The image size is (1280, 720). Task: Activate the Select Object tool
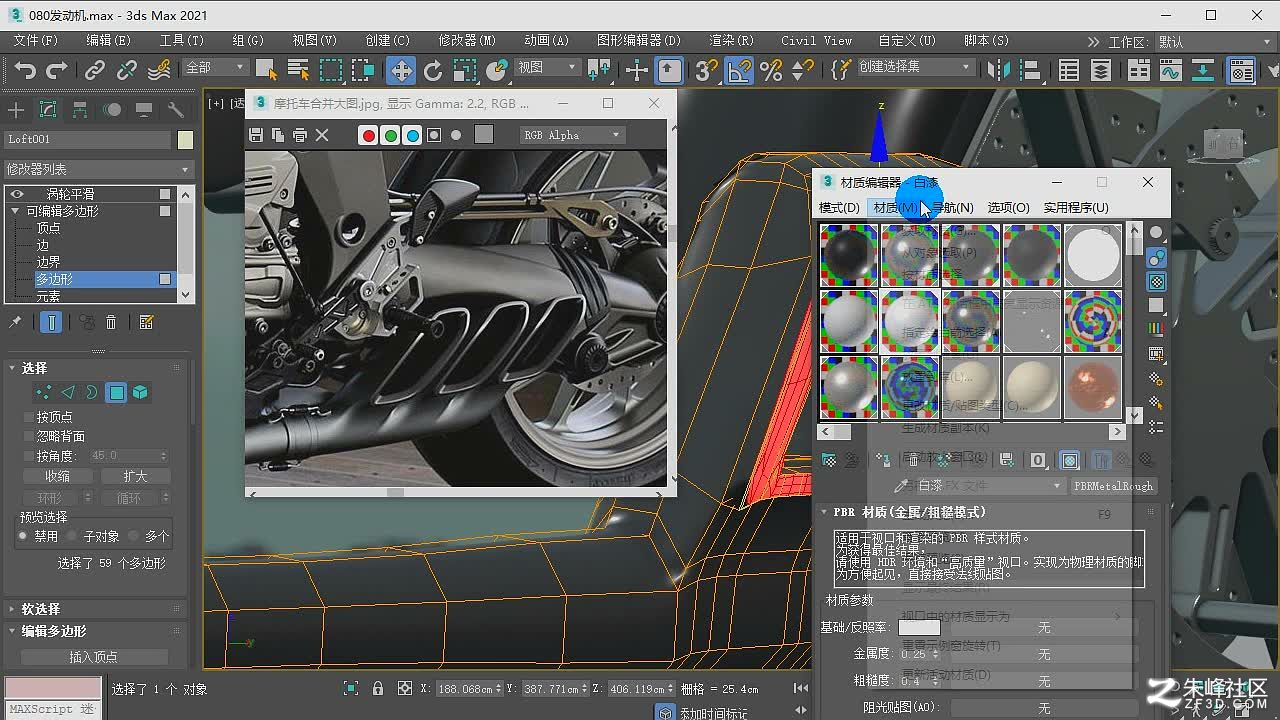pyautogui.click(x=266, y=70)
